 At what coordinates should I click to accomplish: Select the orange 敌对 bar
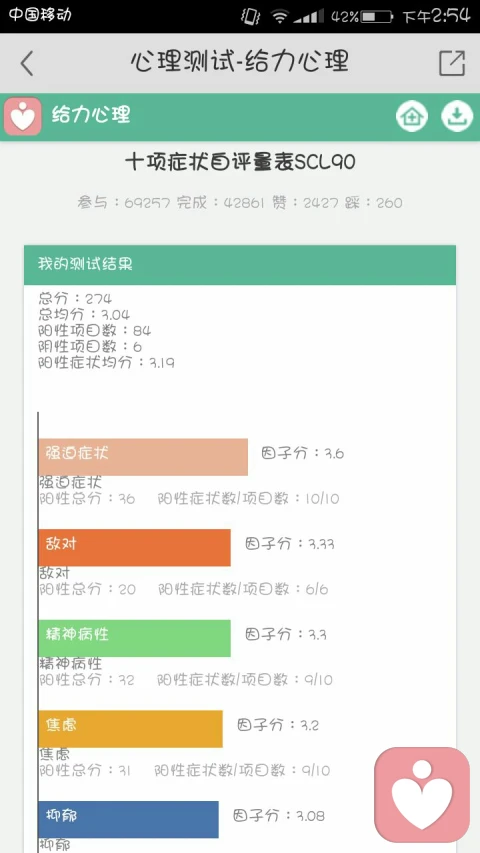[x=134, y=547]
